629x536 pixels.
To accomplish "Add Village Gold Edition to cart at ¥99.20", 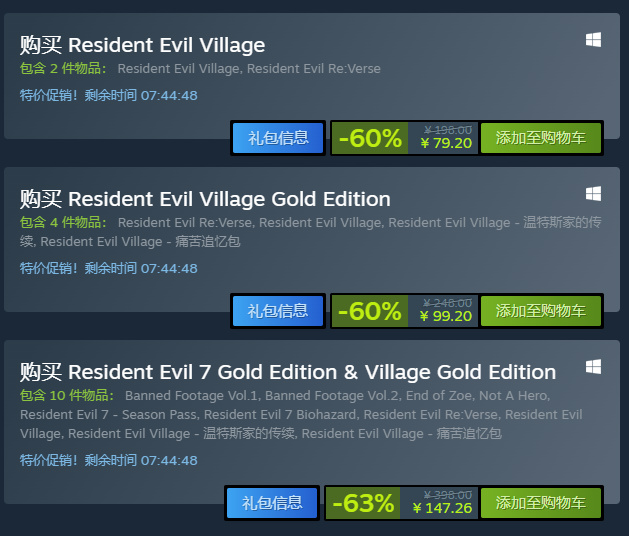I will [x=541, y=311].
